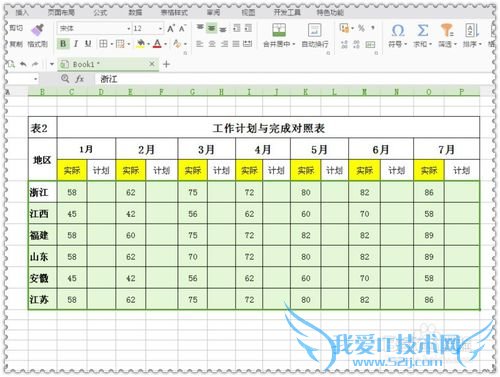Center text horizontally
This screenshot has width=500, height=377.
pyautogui.click(x=212, y=44)
